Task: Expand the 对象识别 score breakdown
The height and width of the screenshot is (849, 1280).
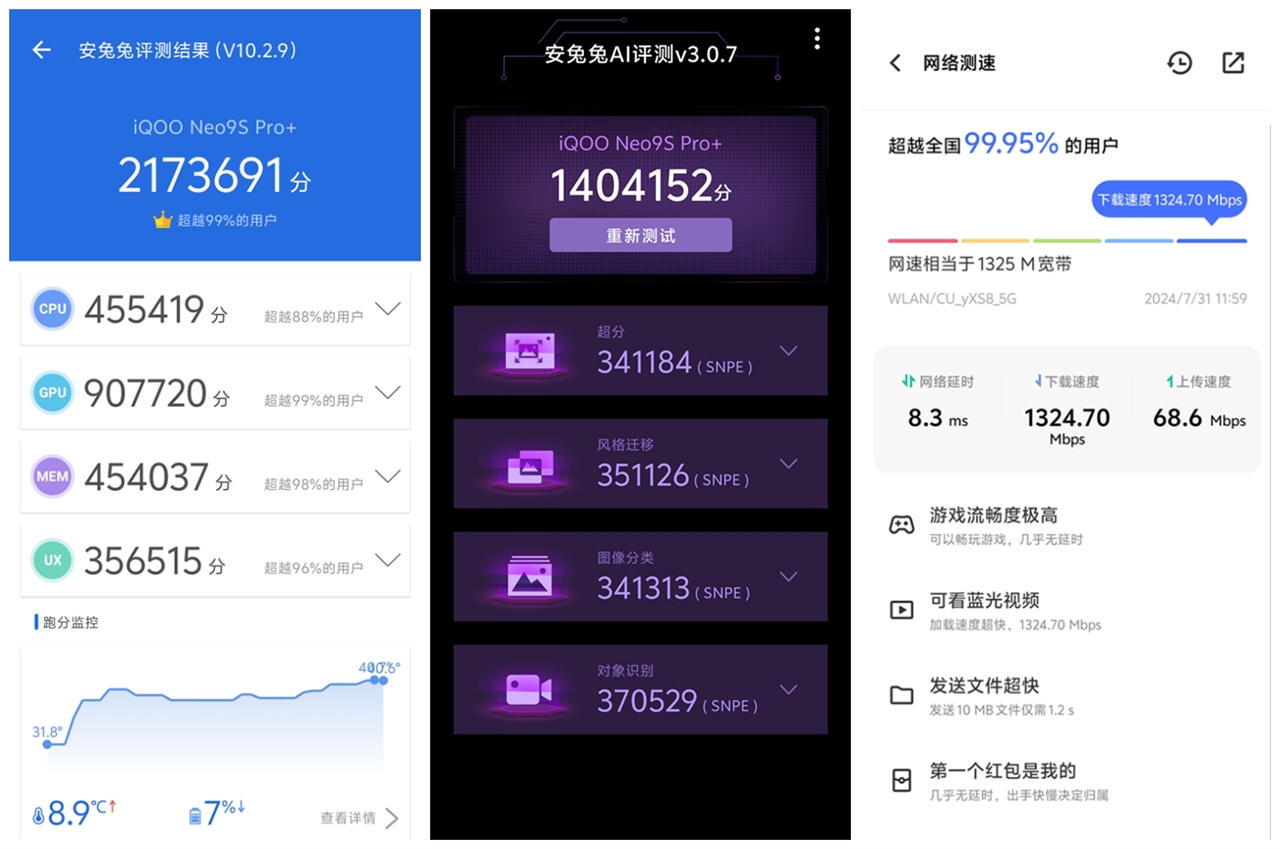Action: pos(789,690)
